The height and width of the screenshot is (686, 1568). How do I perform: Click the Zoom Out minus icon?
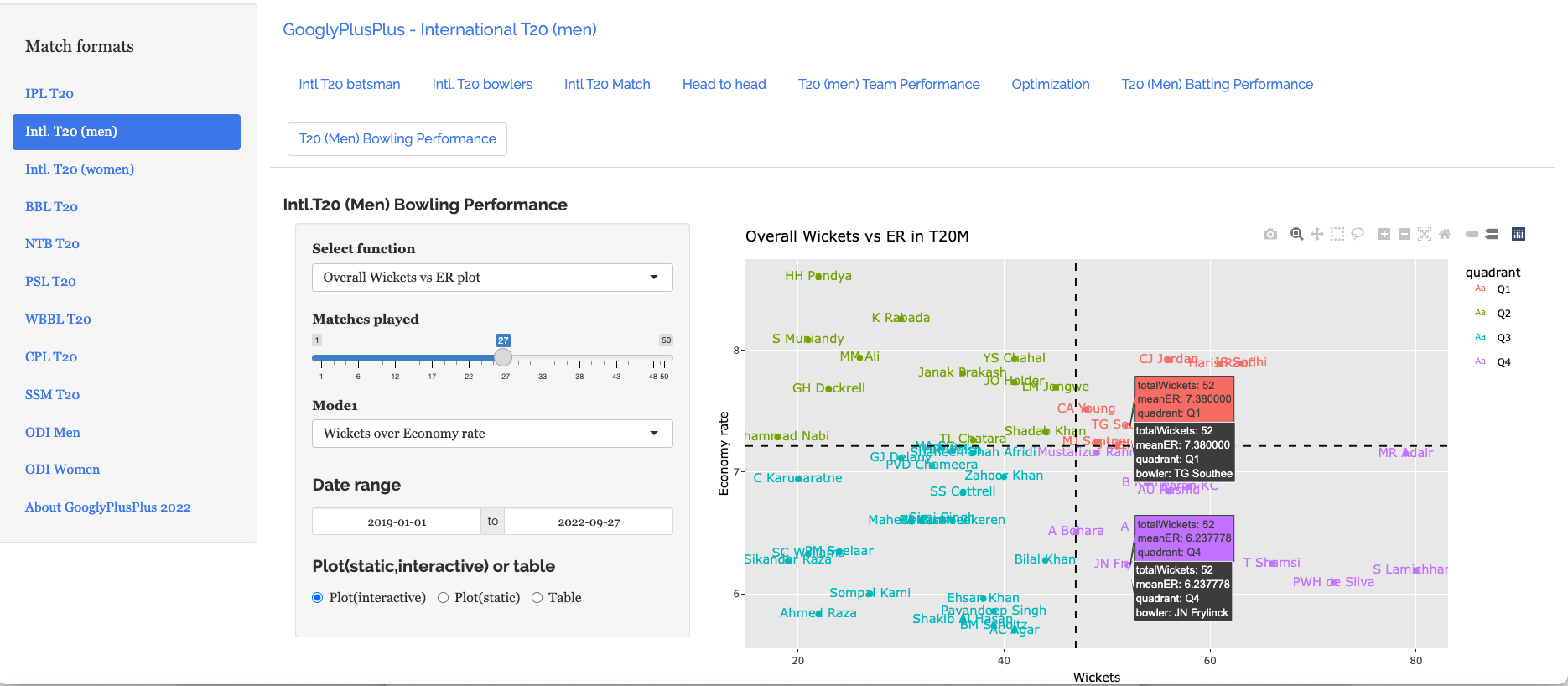click(x=1404, y=235)
